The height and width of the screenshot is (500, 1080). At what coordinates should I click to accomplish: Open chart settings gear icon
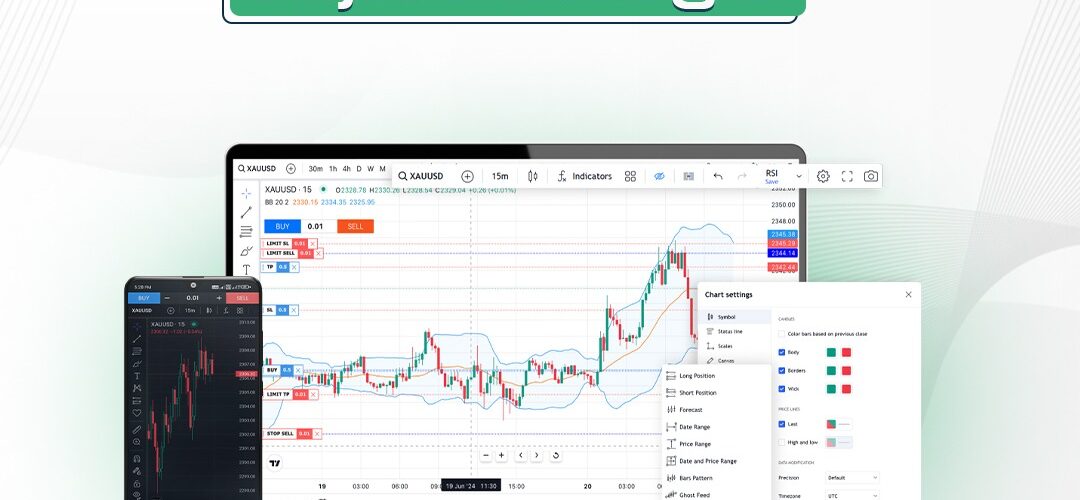point(823,176)
